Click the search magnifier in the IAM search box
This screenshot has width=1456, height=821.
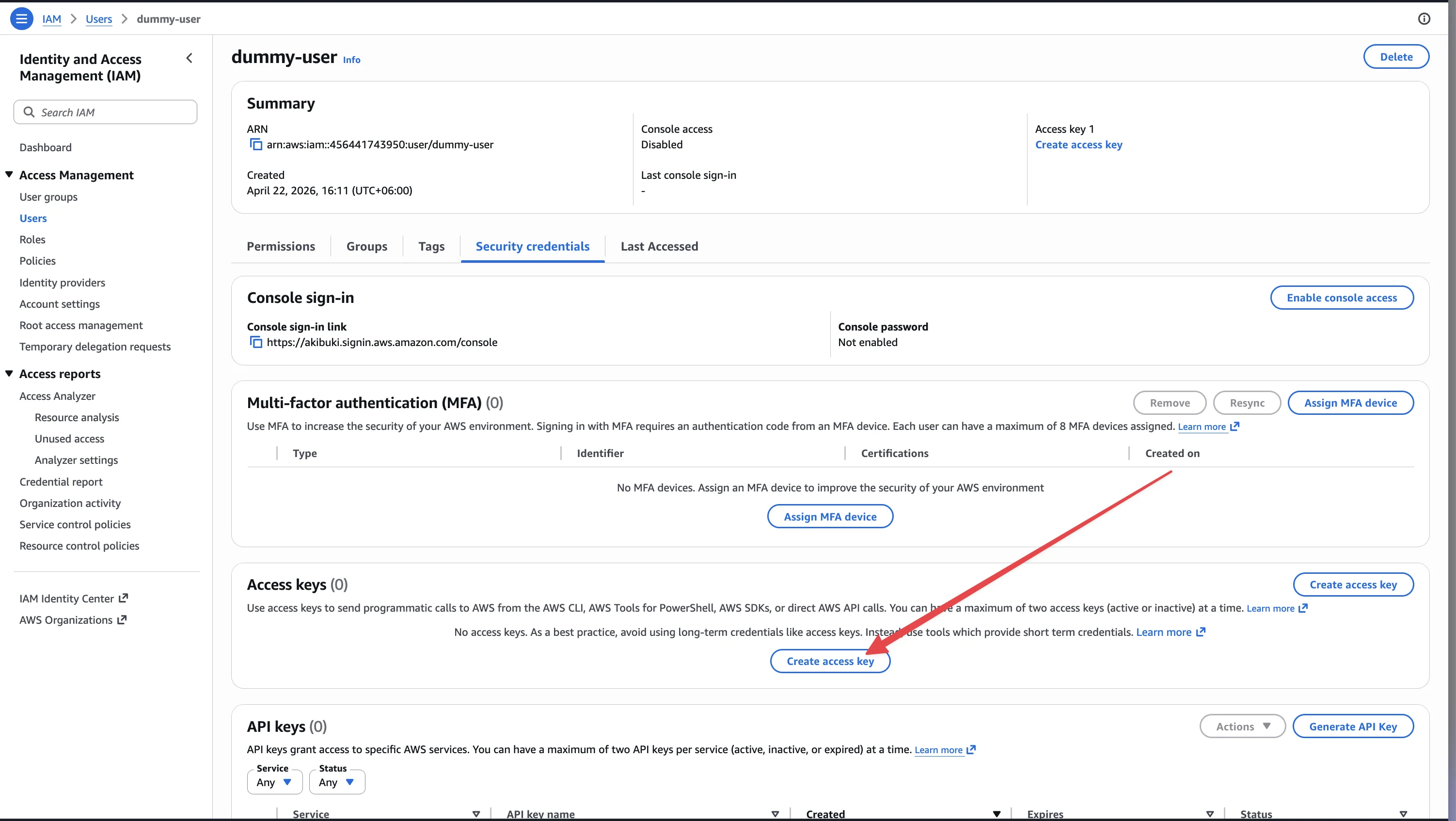coord(29,112)
